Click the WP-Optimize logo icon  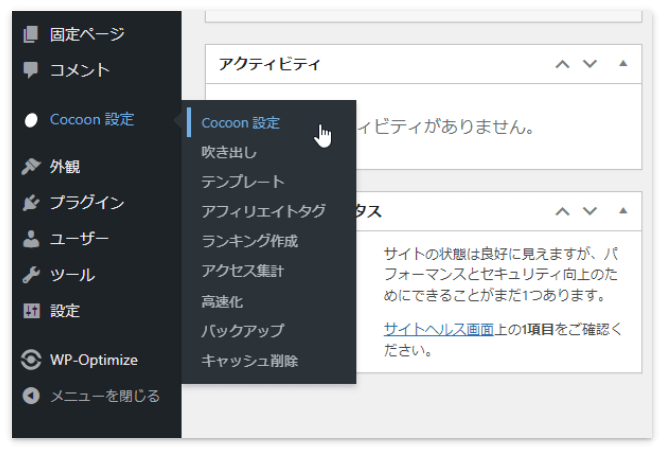coord(31,360)
